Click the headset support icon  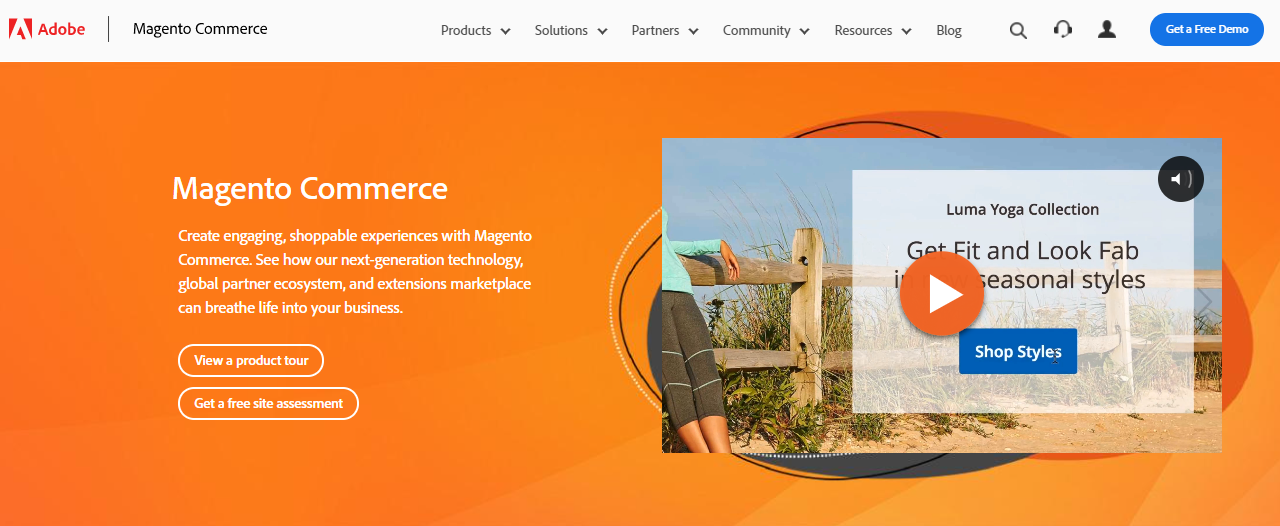[1063, 29]
